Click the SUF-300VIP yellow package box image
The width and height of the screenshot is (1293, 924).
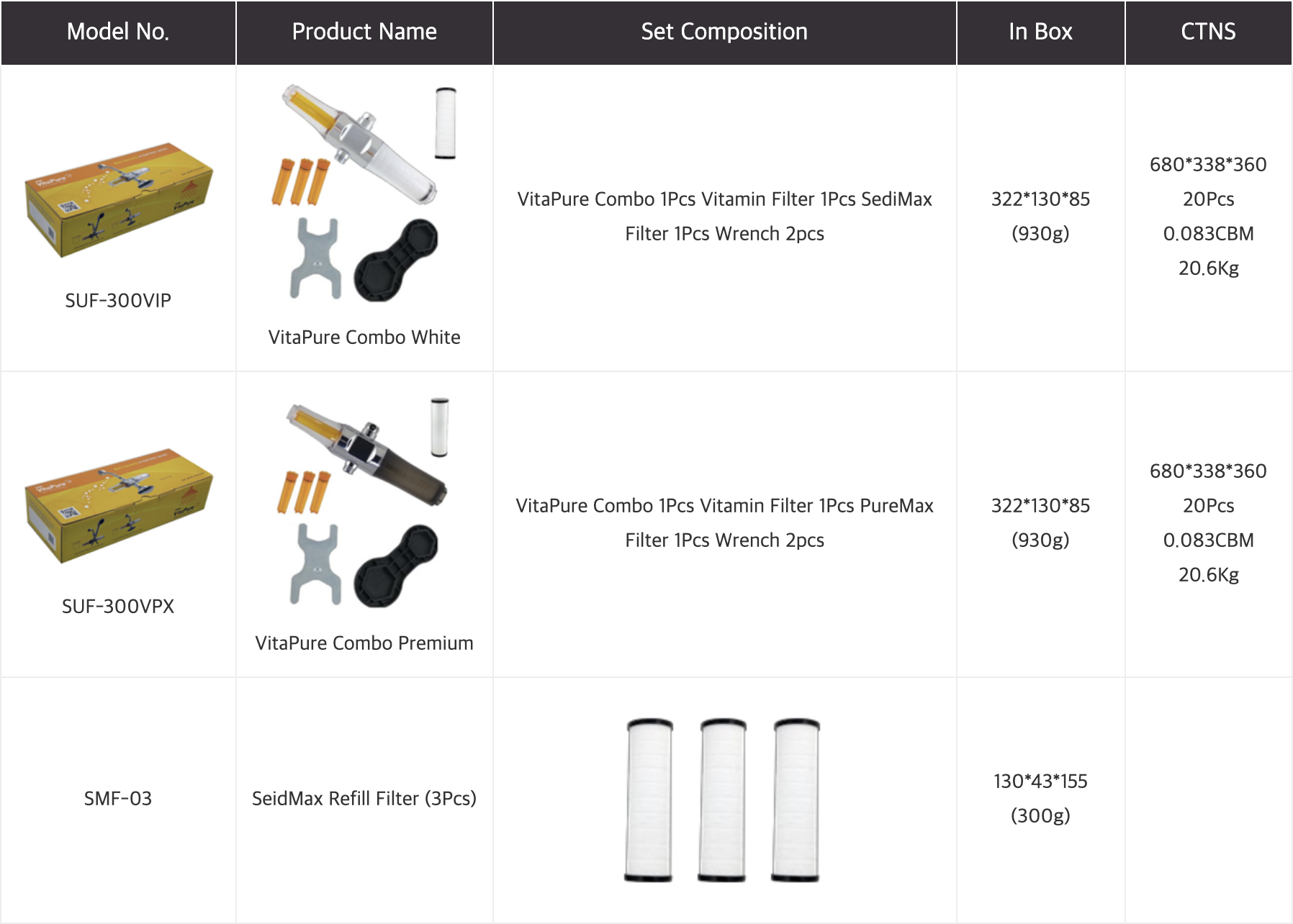119,198
